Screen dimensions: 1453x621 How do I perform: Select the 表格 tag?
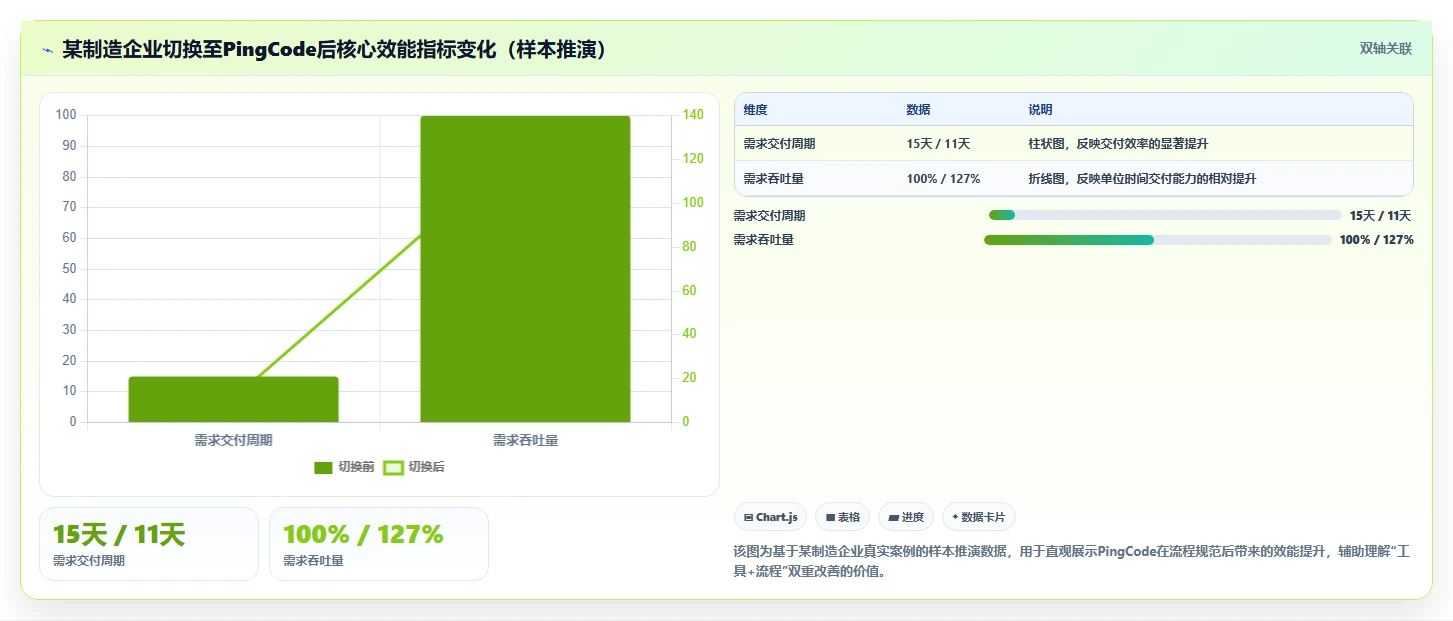point(843,517)
